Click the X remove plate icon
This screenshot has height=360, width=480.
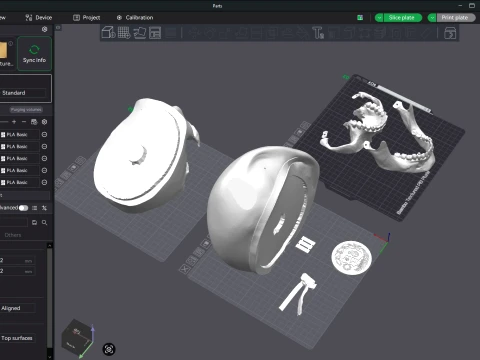(184, 269)
